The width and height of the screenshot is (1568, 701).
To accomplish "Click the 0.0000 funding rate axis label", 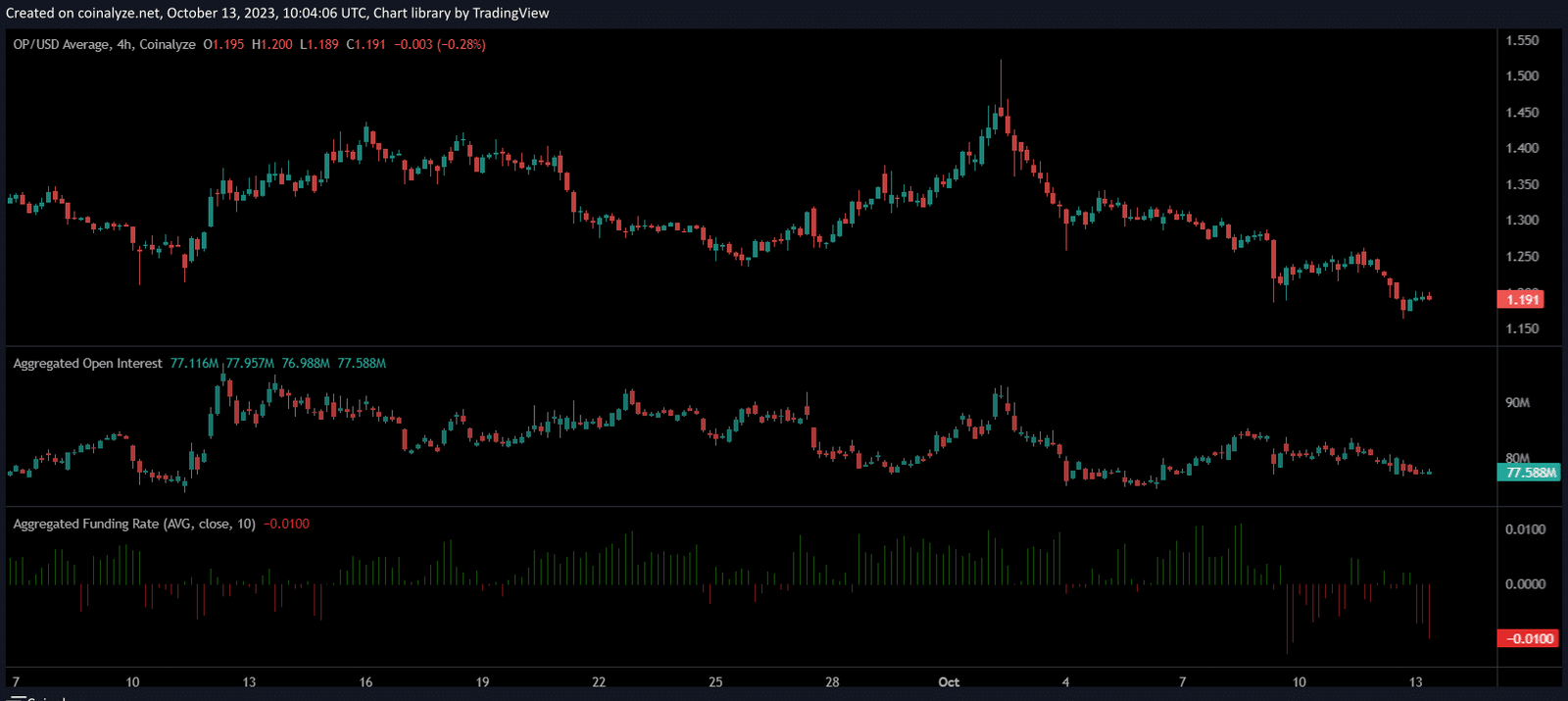I will point(1526,584).
